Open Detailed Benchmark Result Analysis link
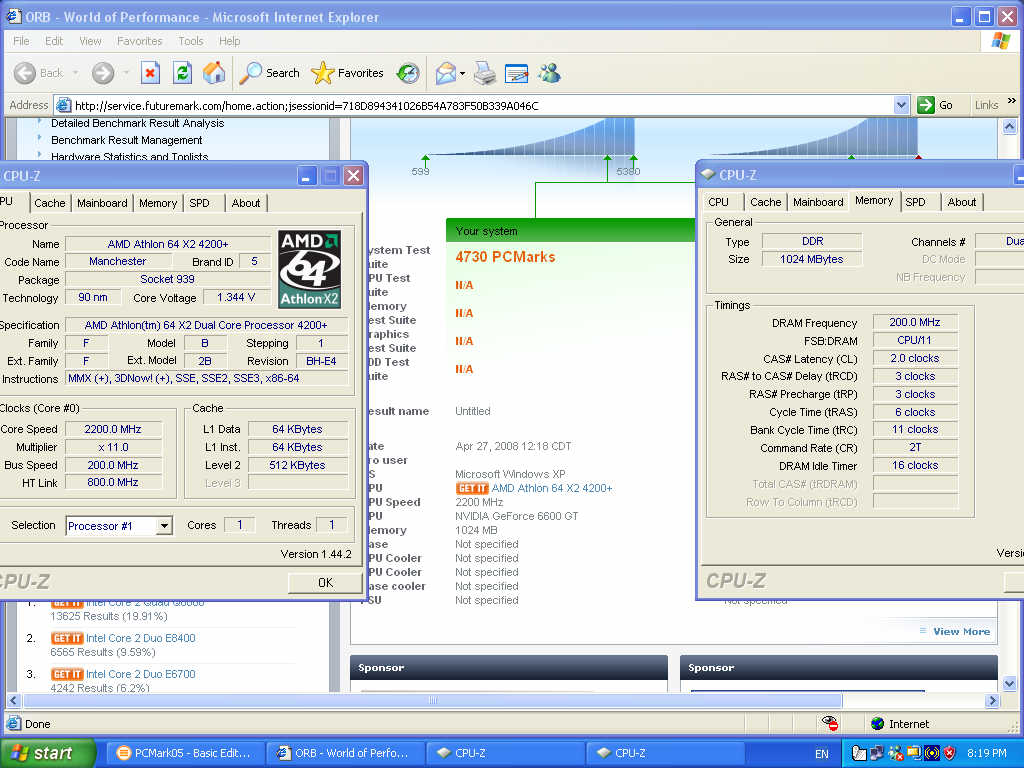 pyautogui.click(x=137, y=123)
